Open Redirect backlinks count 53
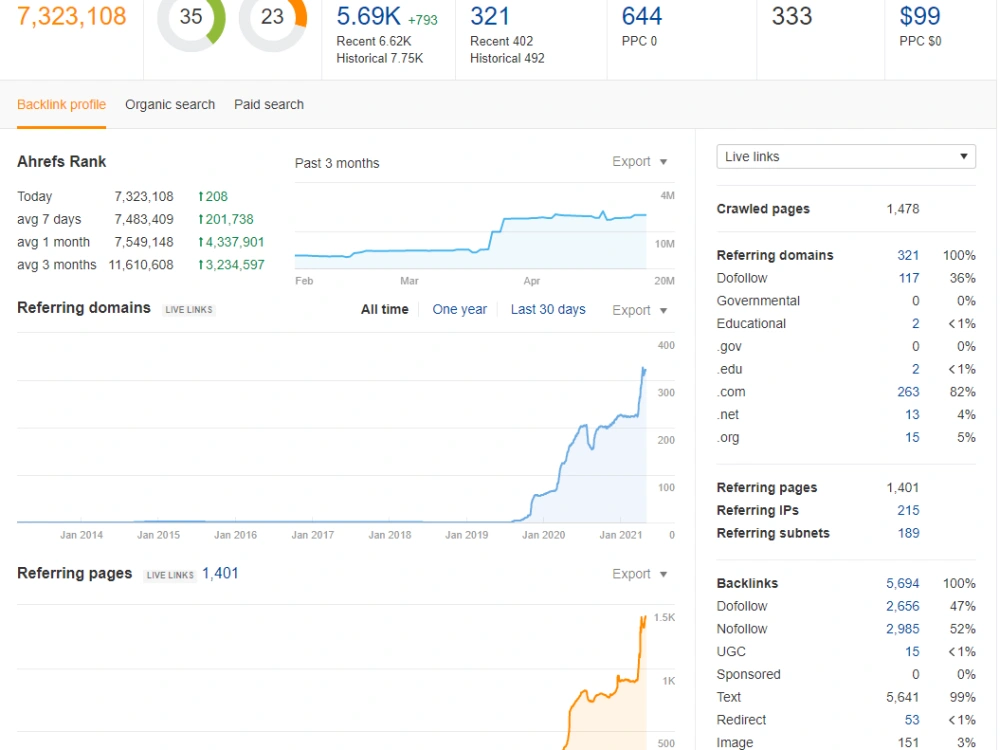 [x=912, y=720]
